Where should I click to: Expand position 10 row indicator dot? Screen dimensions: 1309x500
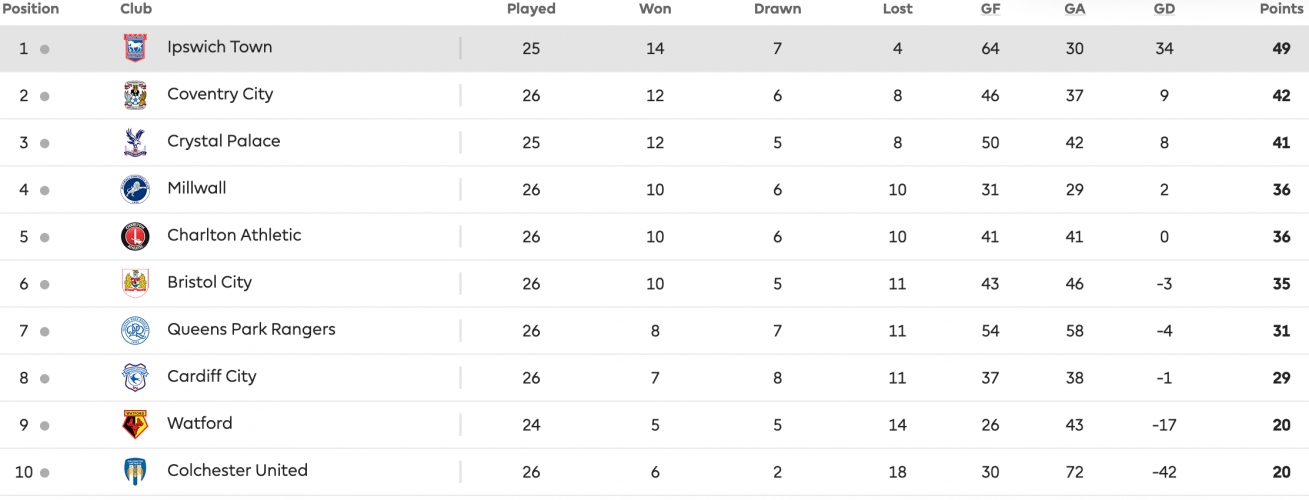(45, 472)
